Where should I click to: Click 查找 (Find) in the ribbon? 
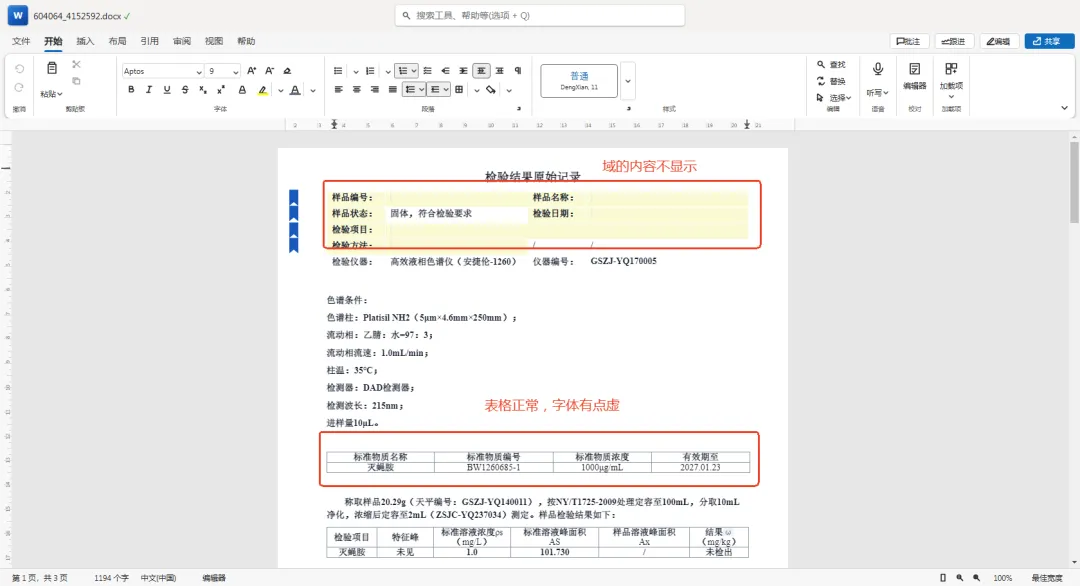point(831,65)
